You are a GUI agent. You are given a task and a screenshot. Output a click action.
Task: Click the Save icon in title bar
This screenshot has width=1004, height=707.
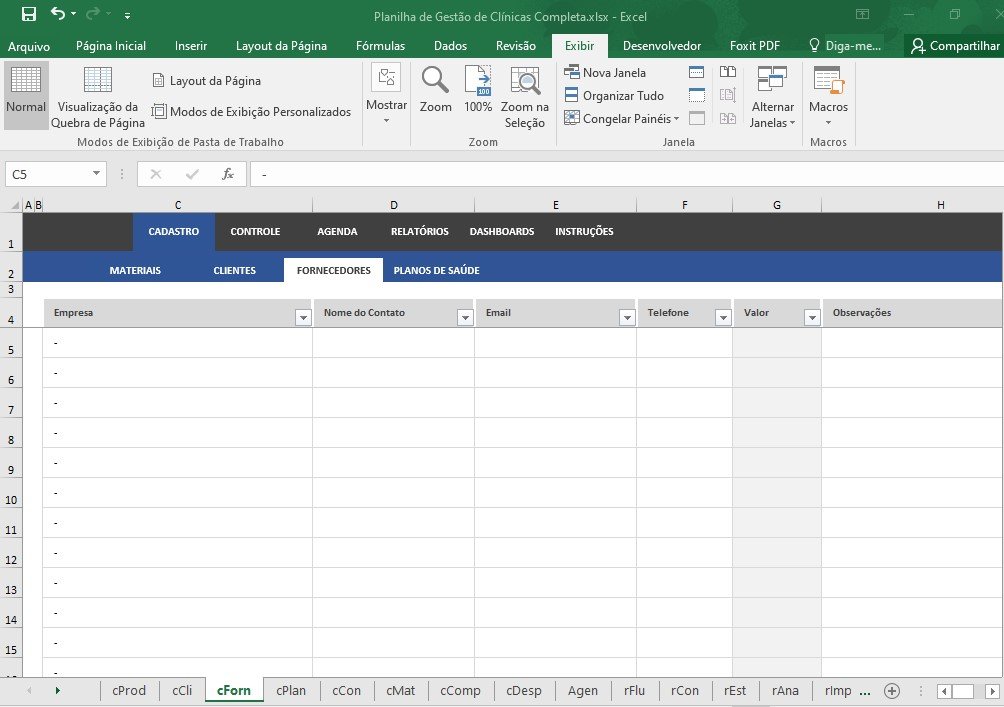point(29,15)
